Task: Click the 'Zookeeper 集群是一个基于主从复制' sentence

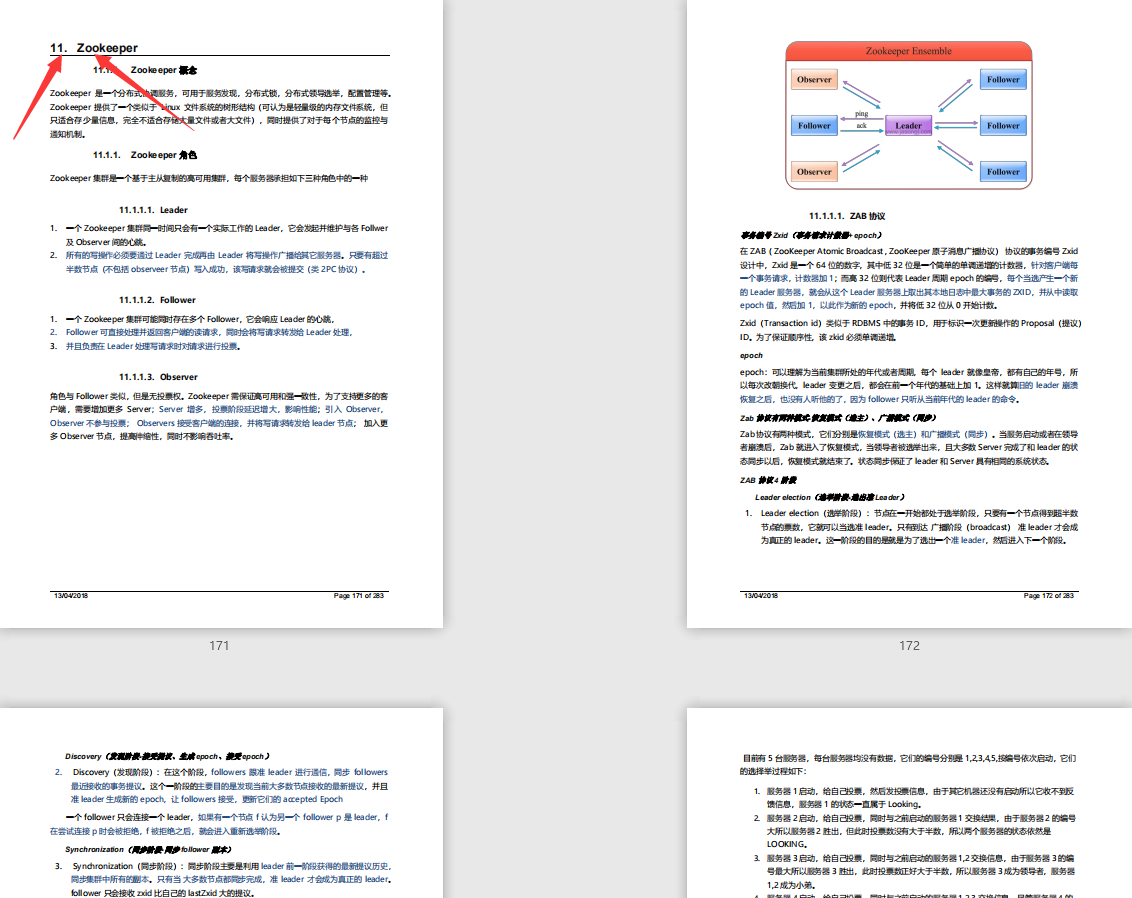Action: 209,178
